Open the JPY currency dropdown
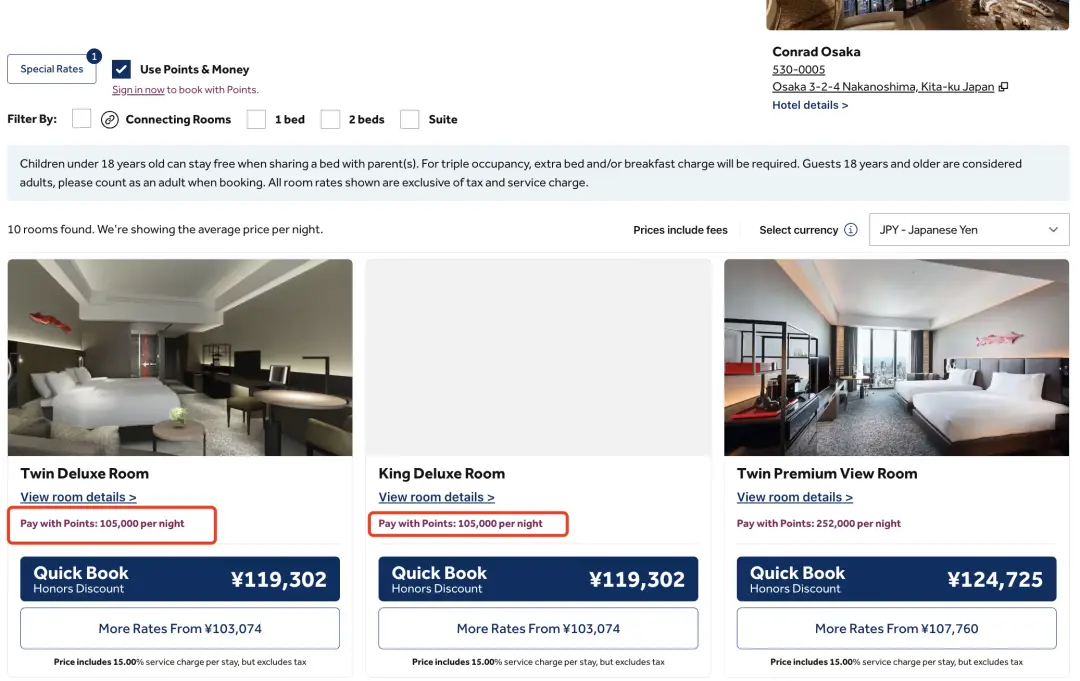 point(968,230)
